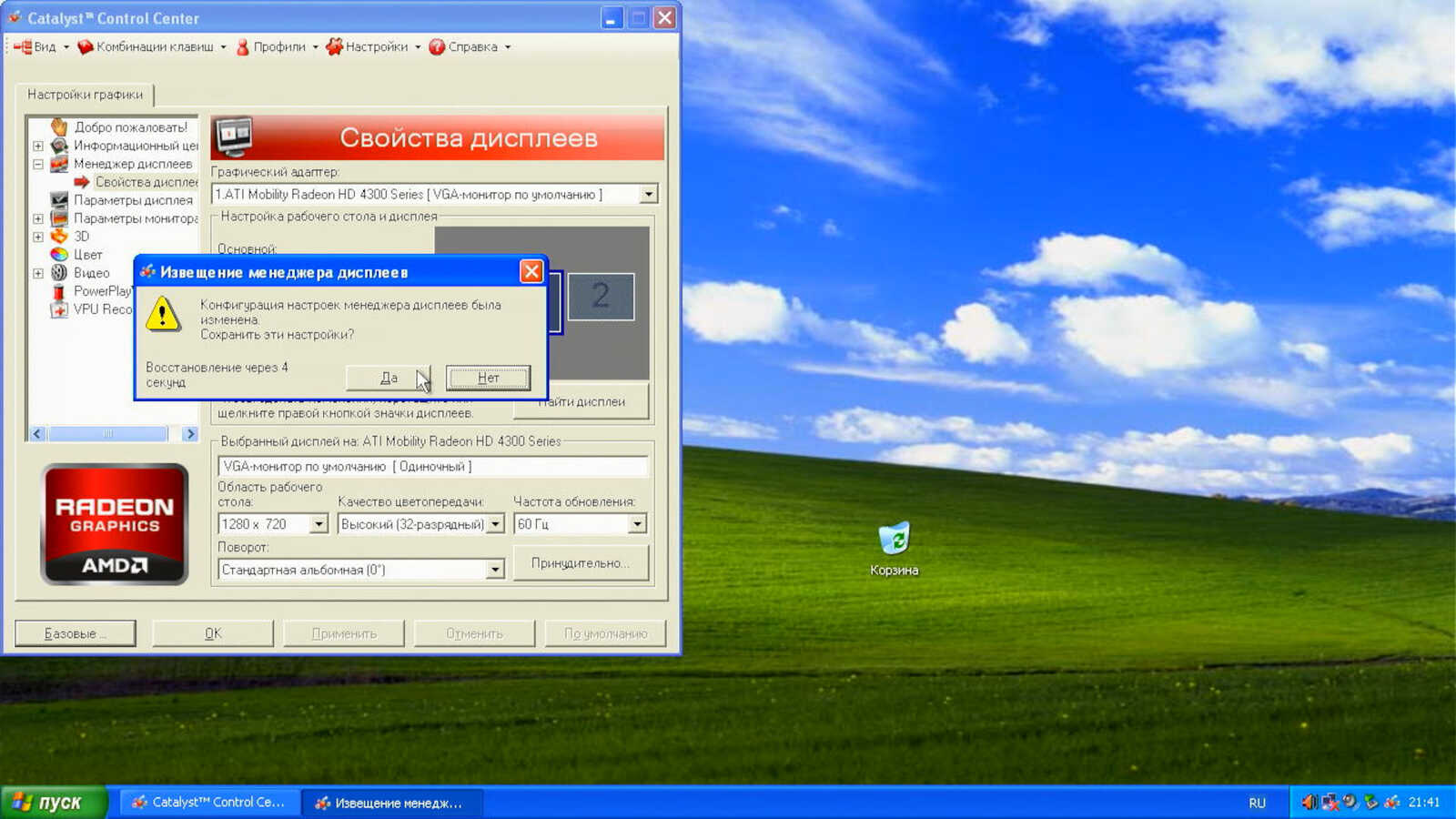Click the Базовые... button
Viewport: 1456px width, 819px height.
tap(76, 633)
